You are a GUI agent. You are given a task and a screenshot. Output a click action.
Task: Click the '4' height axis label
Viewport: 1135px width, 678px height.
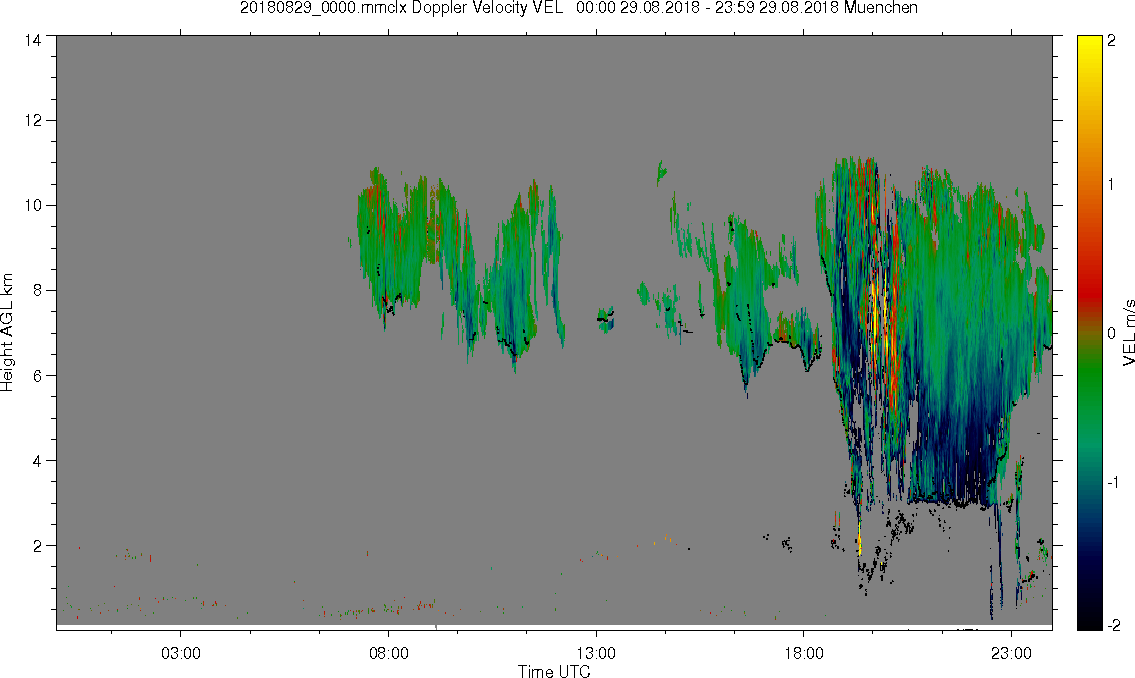[x=38, y=460]
